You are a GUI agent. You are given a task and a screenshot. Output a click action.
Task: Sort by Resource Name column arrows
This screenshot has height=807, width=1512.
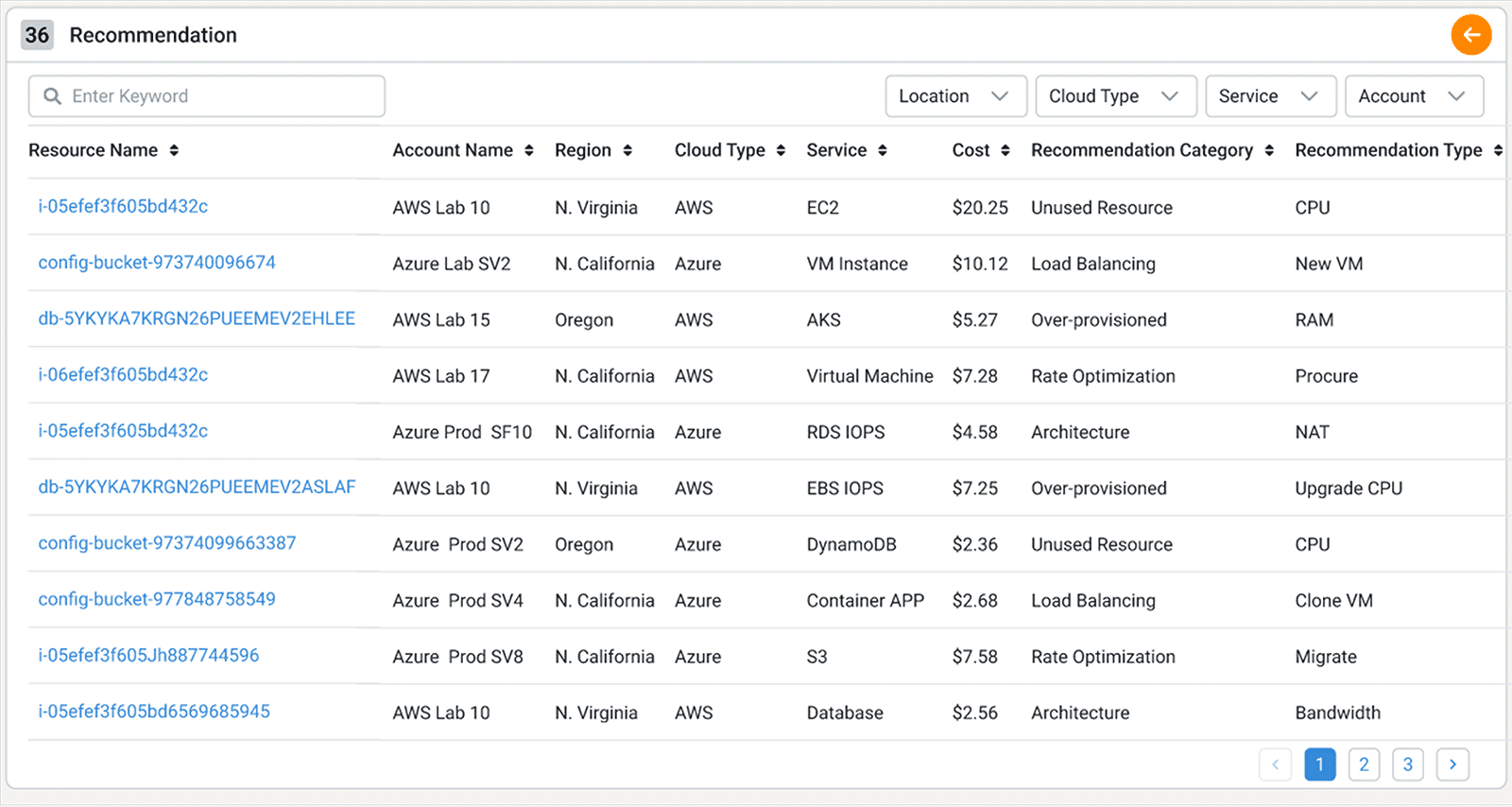click(x=174, y=150)
